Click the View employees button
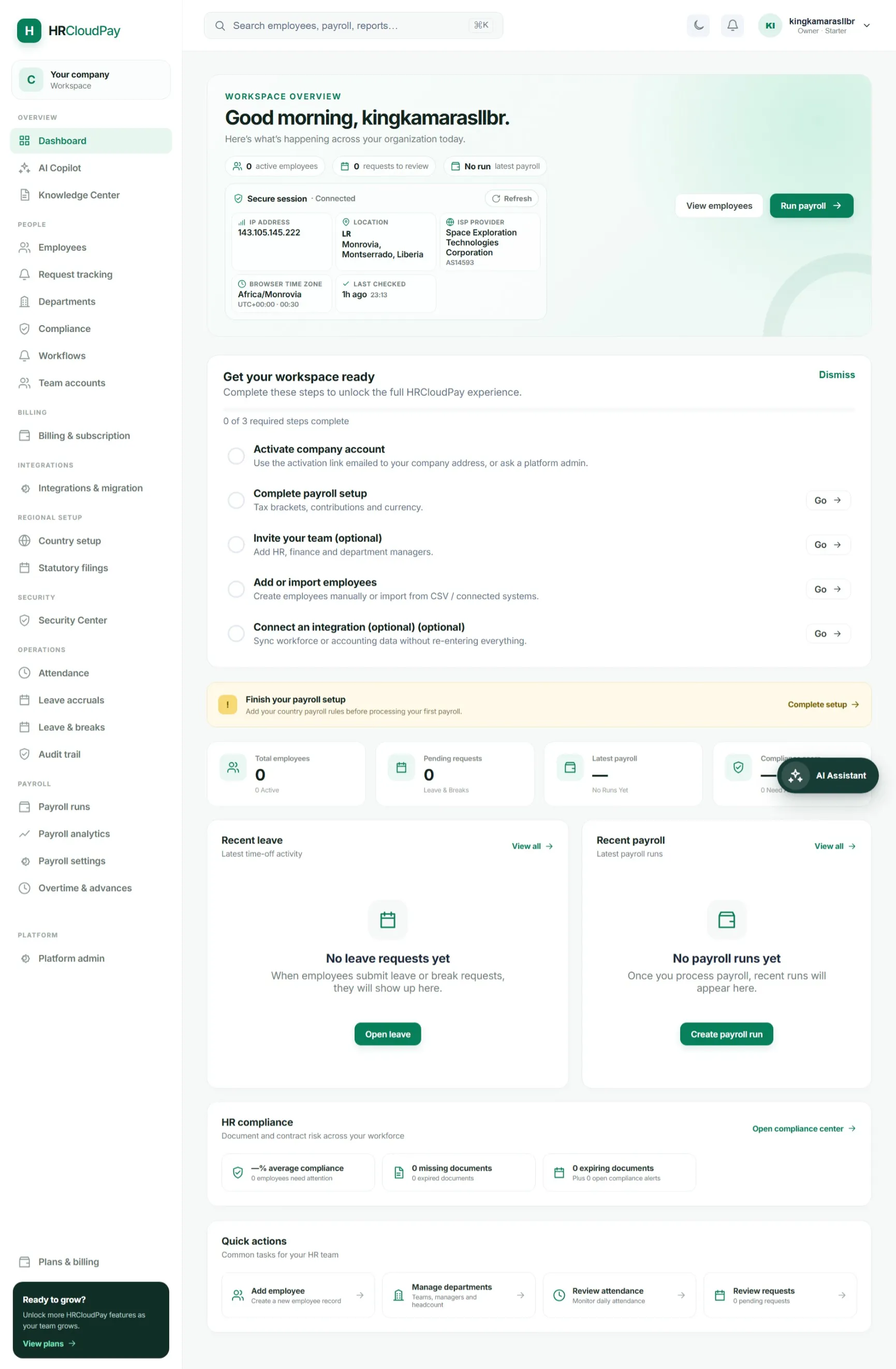Screen dimensions: 896x1369 pyautogui.click(x=719, y=206)
